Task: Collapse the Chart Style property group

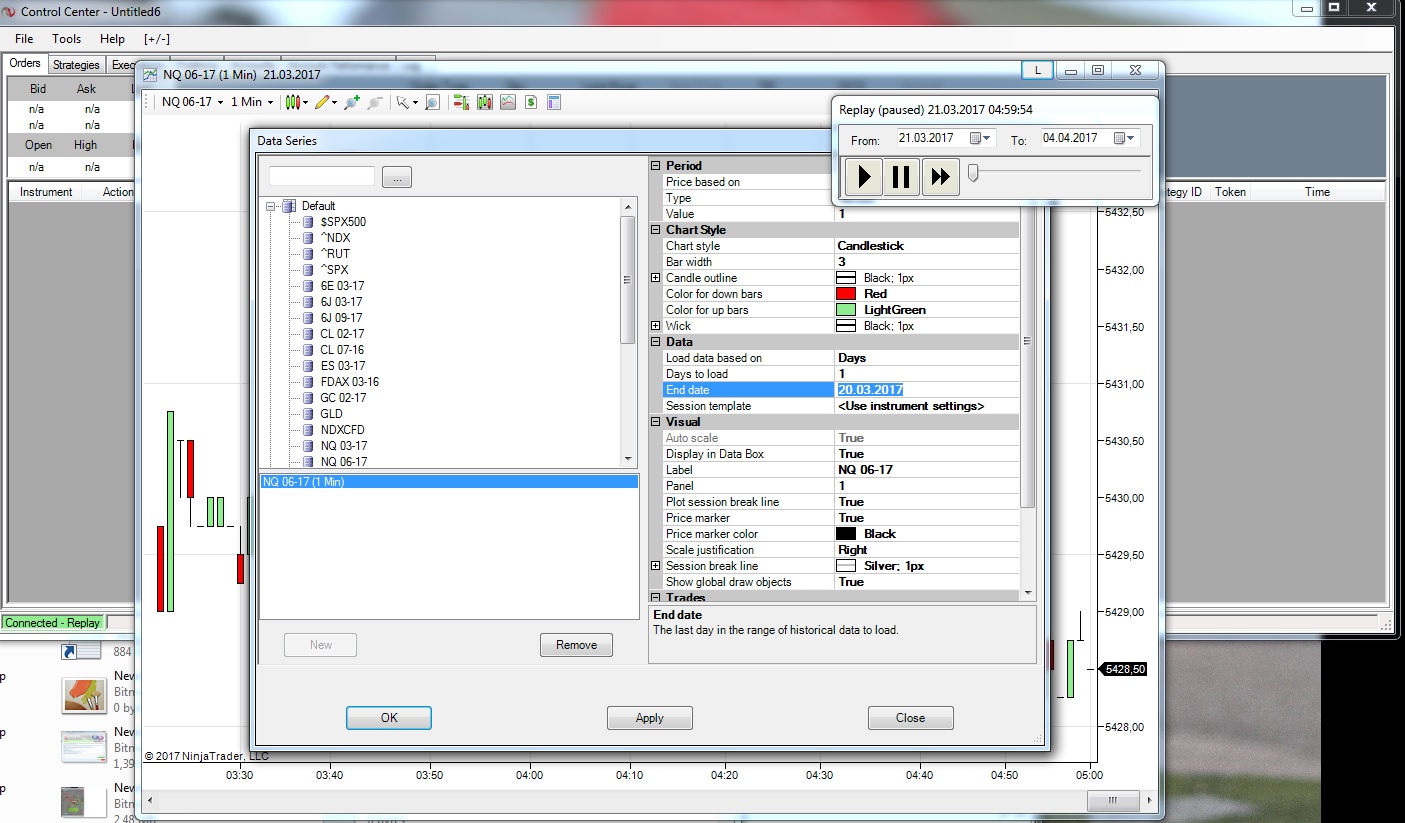Action: tap(656, 230)
